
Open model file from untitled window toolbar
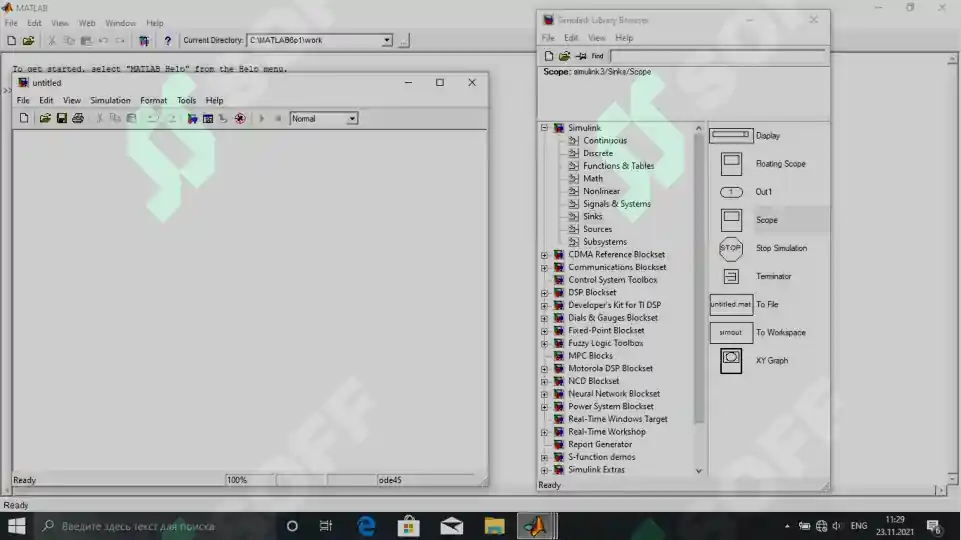pos(45,118)
